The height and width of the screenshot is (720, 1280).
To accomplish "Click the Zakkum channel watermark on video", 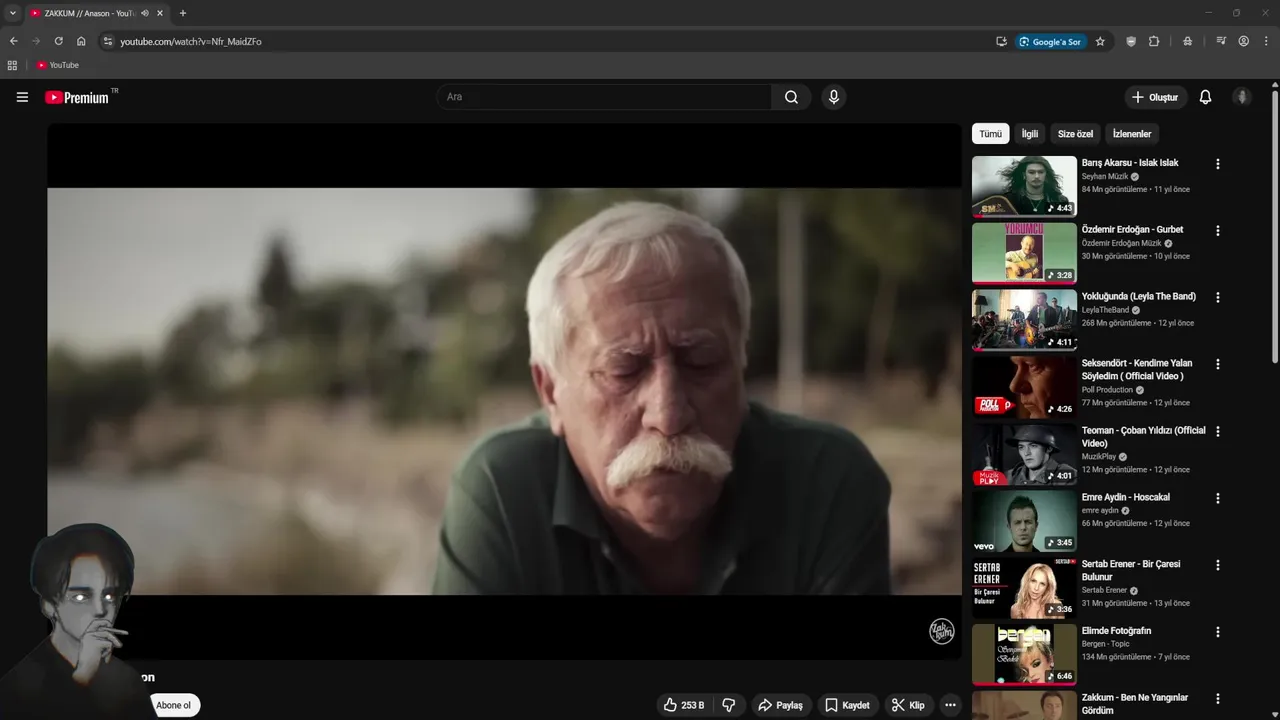I will click(x=942, y=631).
